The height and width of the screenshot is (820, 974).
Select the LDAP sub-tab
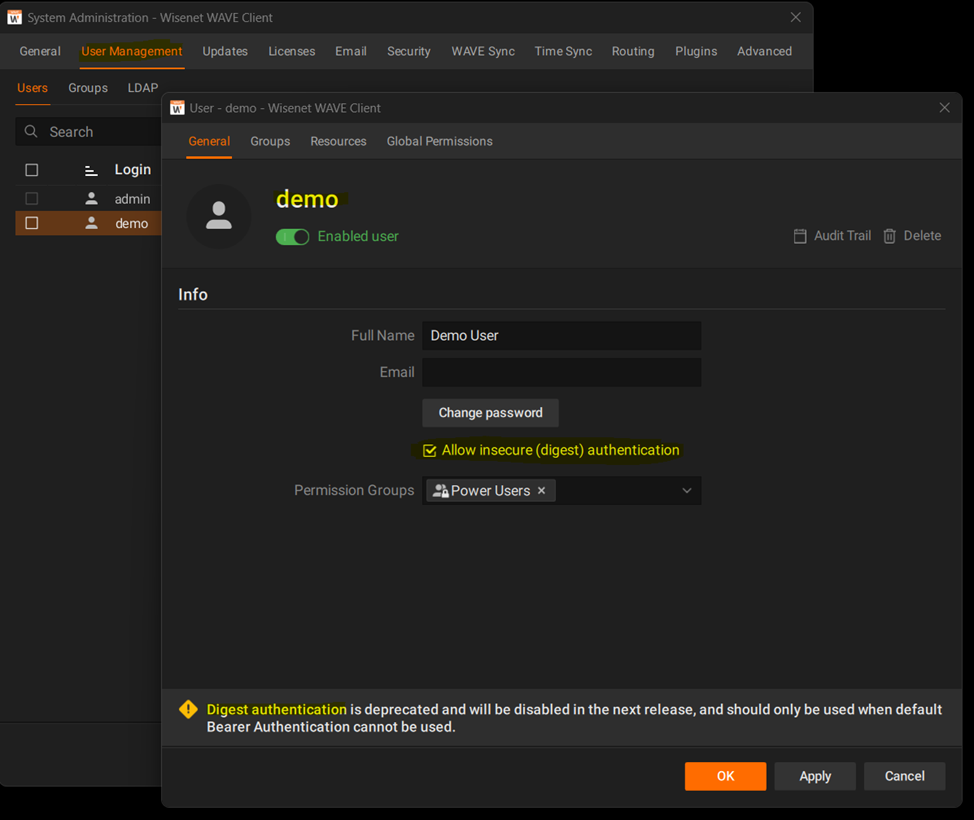pyautogui.click(x=143, y=88)
